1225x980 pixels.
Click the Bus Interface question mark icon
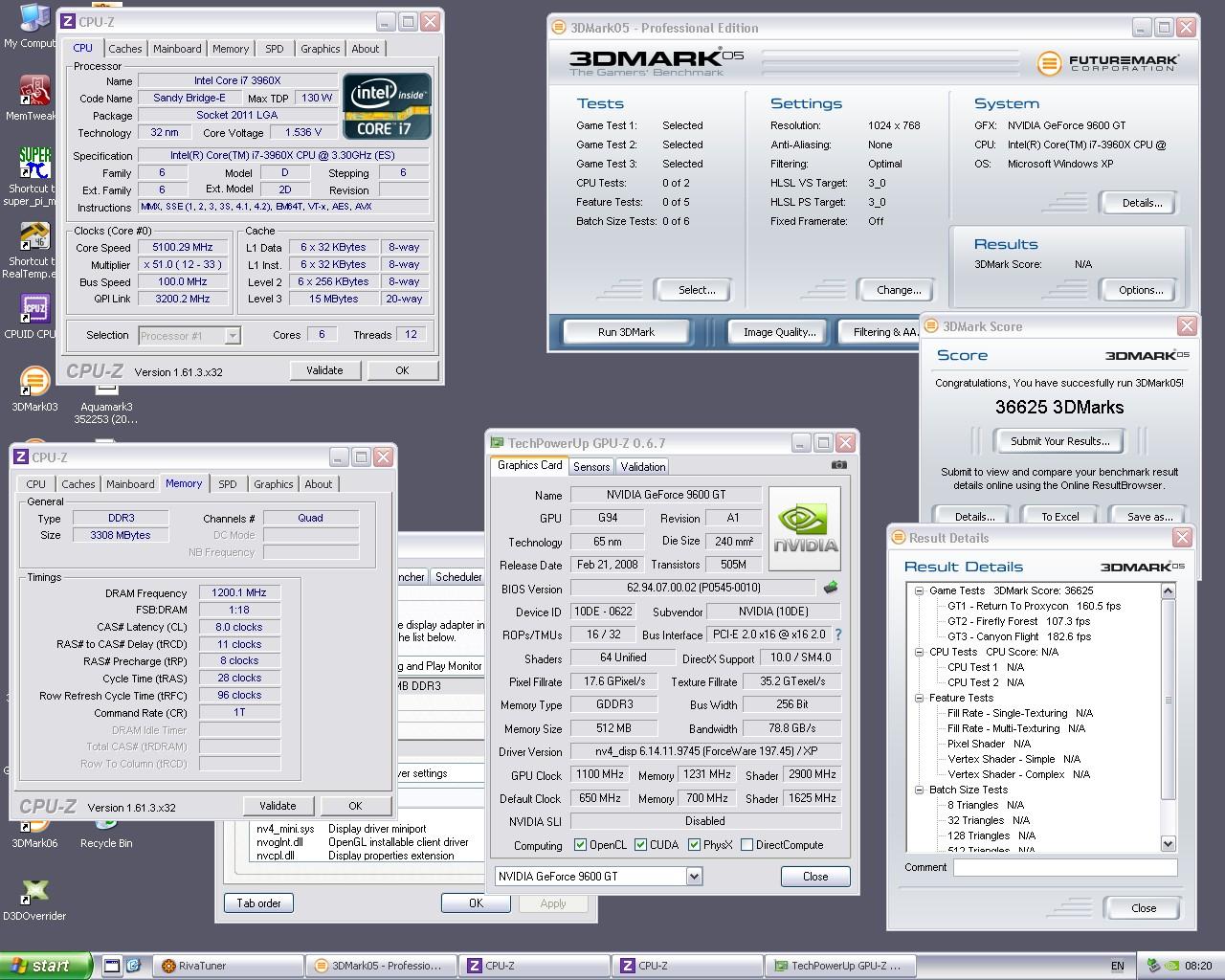click(x=838, y=635)
